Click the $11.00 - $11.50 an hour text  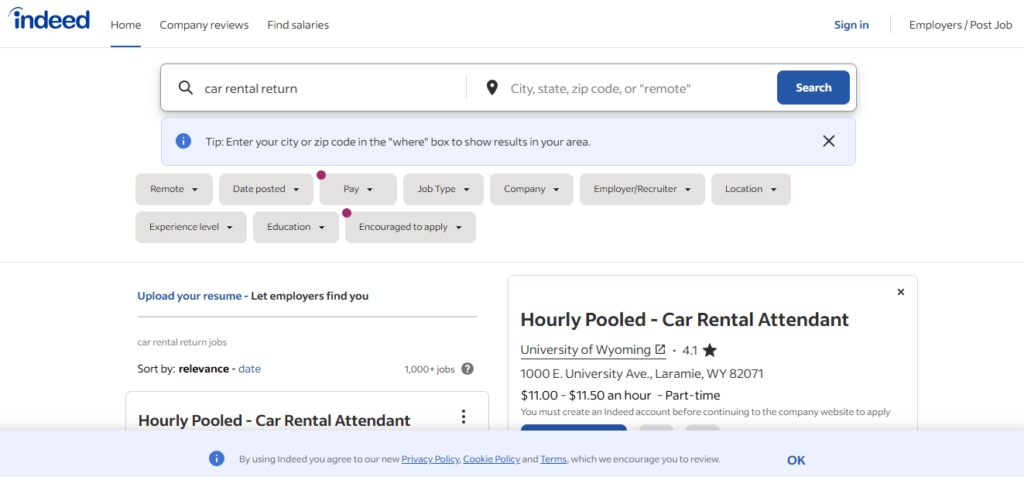[x=586, y=395]
